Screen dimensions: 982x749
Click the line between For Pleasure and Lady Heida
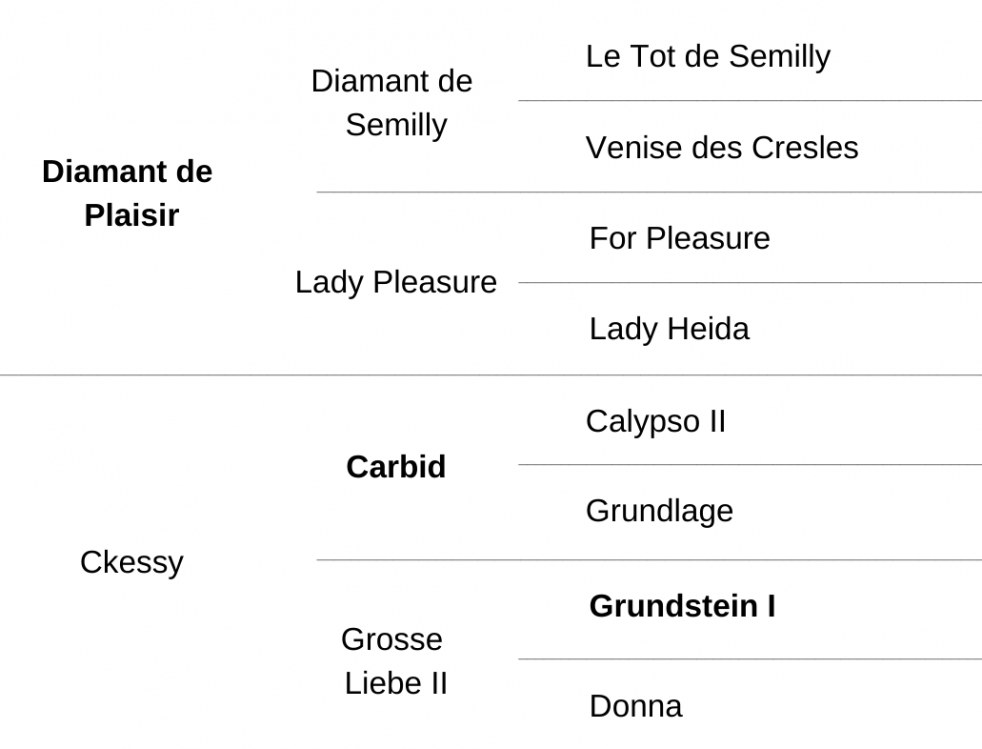click(x=750, y=282)
